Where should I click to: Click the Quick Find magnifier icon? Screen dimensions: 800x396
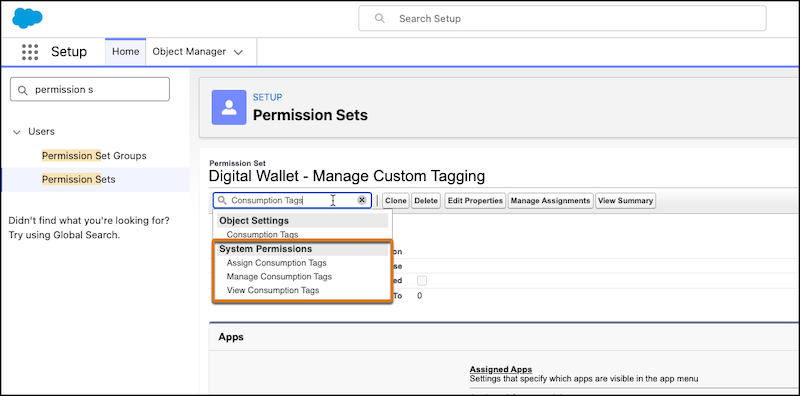click(22, 90)
